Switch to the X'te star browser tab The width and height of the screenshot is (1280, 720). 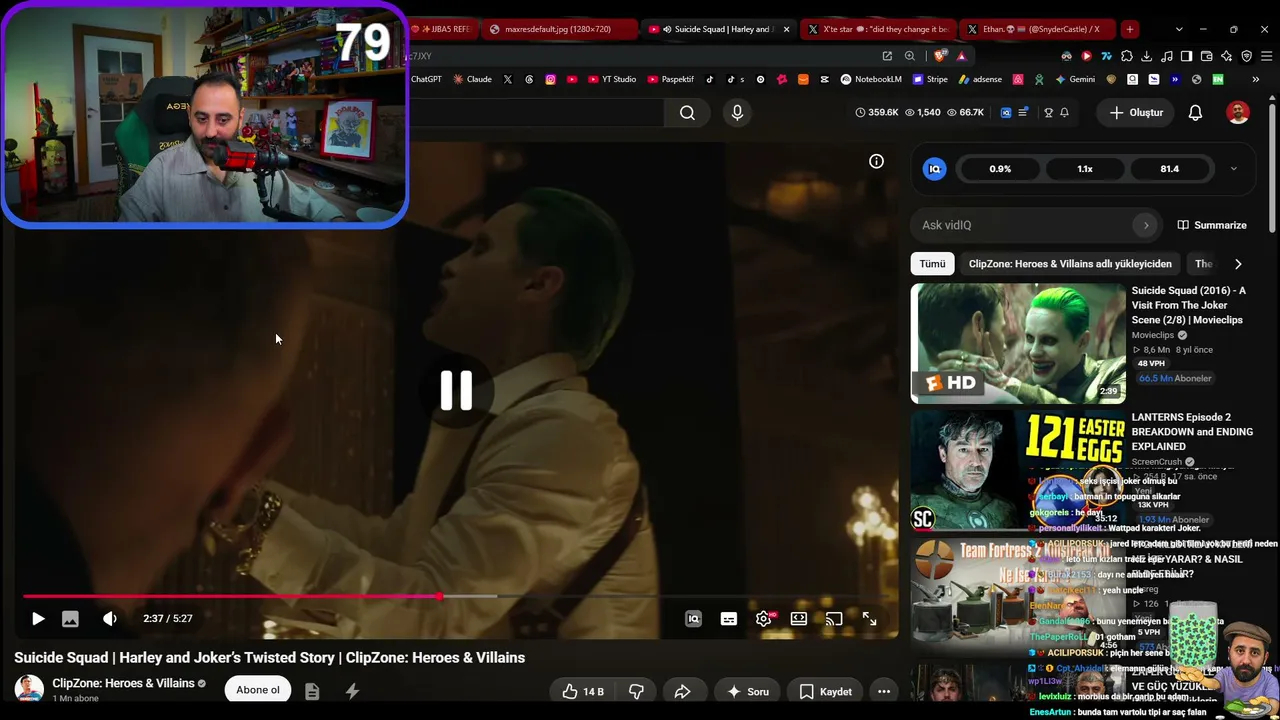(878, 29)
